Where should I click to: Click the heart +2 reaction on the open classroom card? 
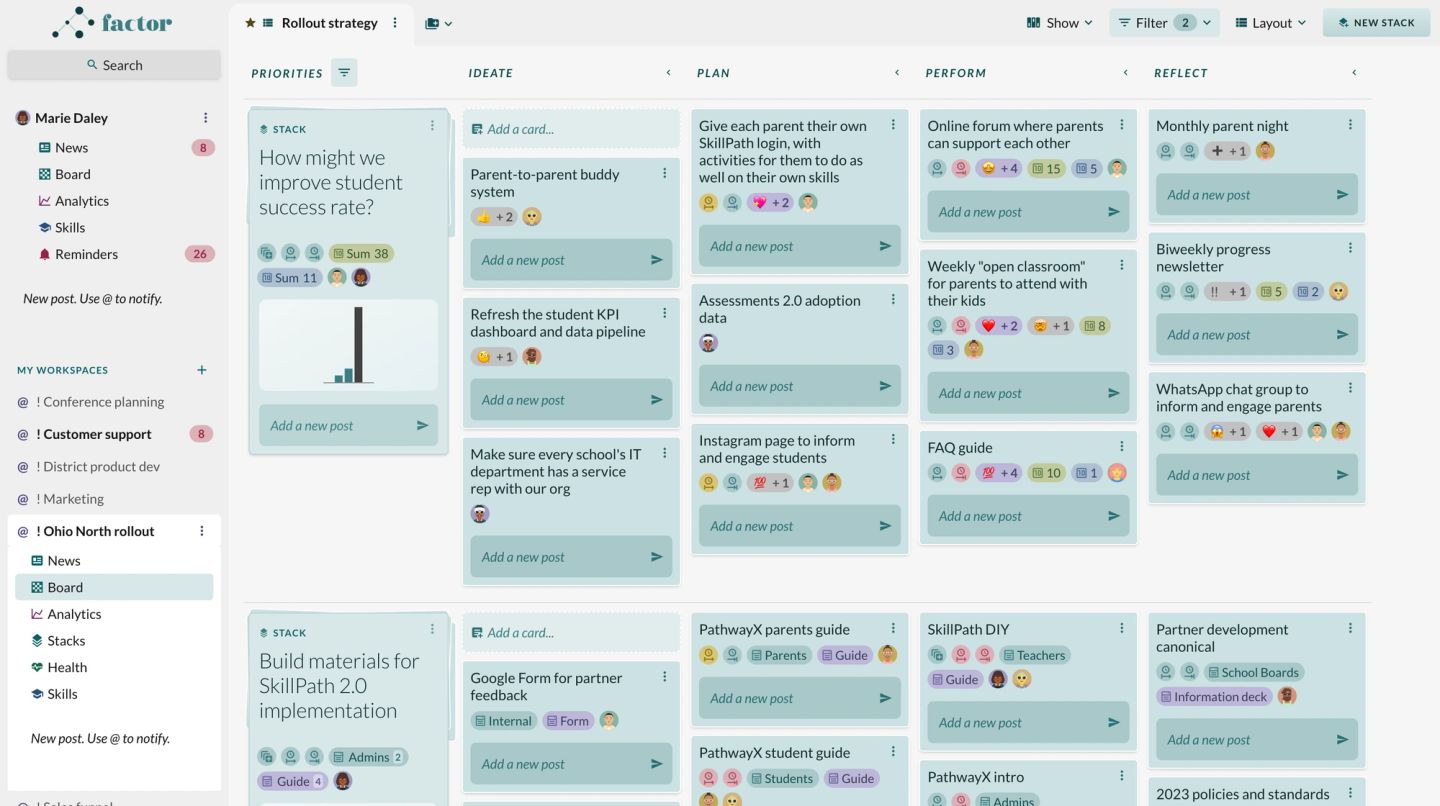click(x=999, y=326)
